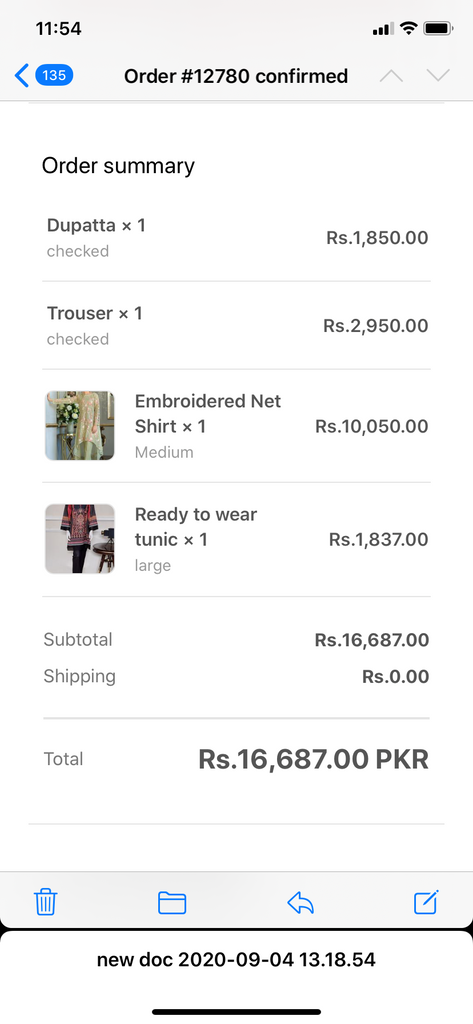Open Ready to wear tunic thumbnail
The height and width of the screenshot is (1024, 473).
click(x=80, y=539)
